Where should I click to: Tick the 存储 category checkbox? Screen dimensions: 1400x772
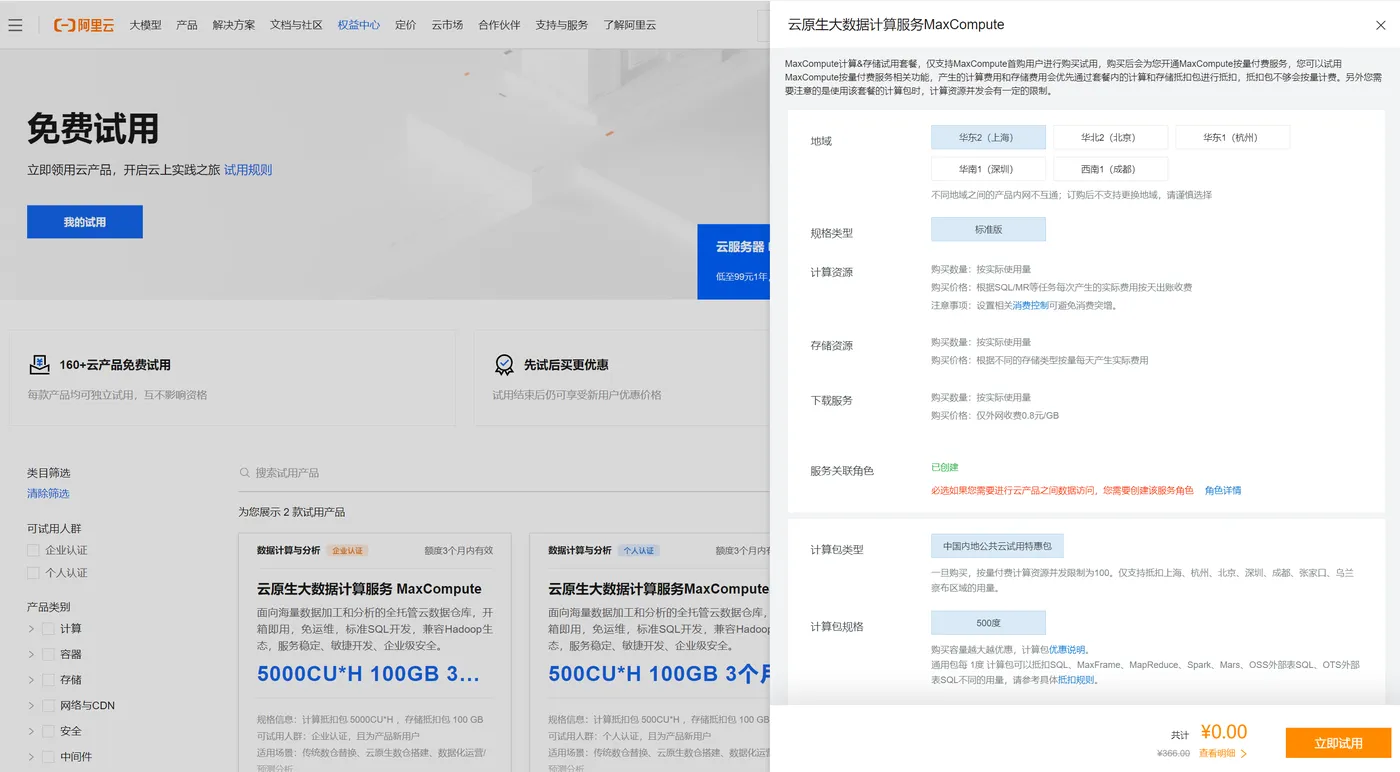[x=48, y=680]
